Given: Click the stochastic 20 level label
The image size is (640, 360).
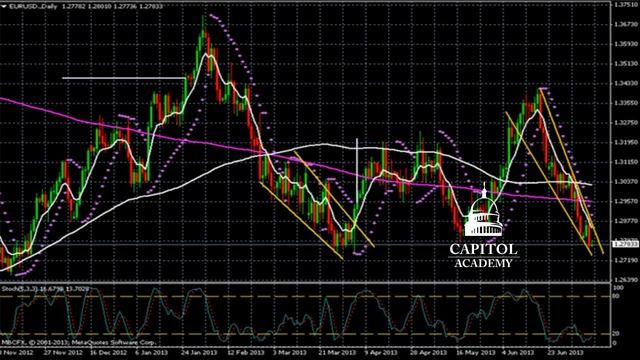Looking at the screenshot, I should coord(617,333).
